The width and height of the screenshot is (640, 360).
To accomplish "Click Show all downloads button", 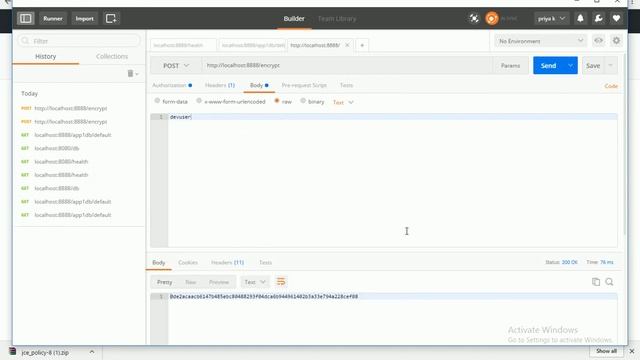I will pyautogui.click(x=606, y=351).
